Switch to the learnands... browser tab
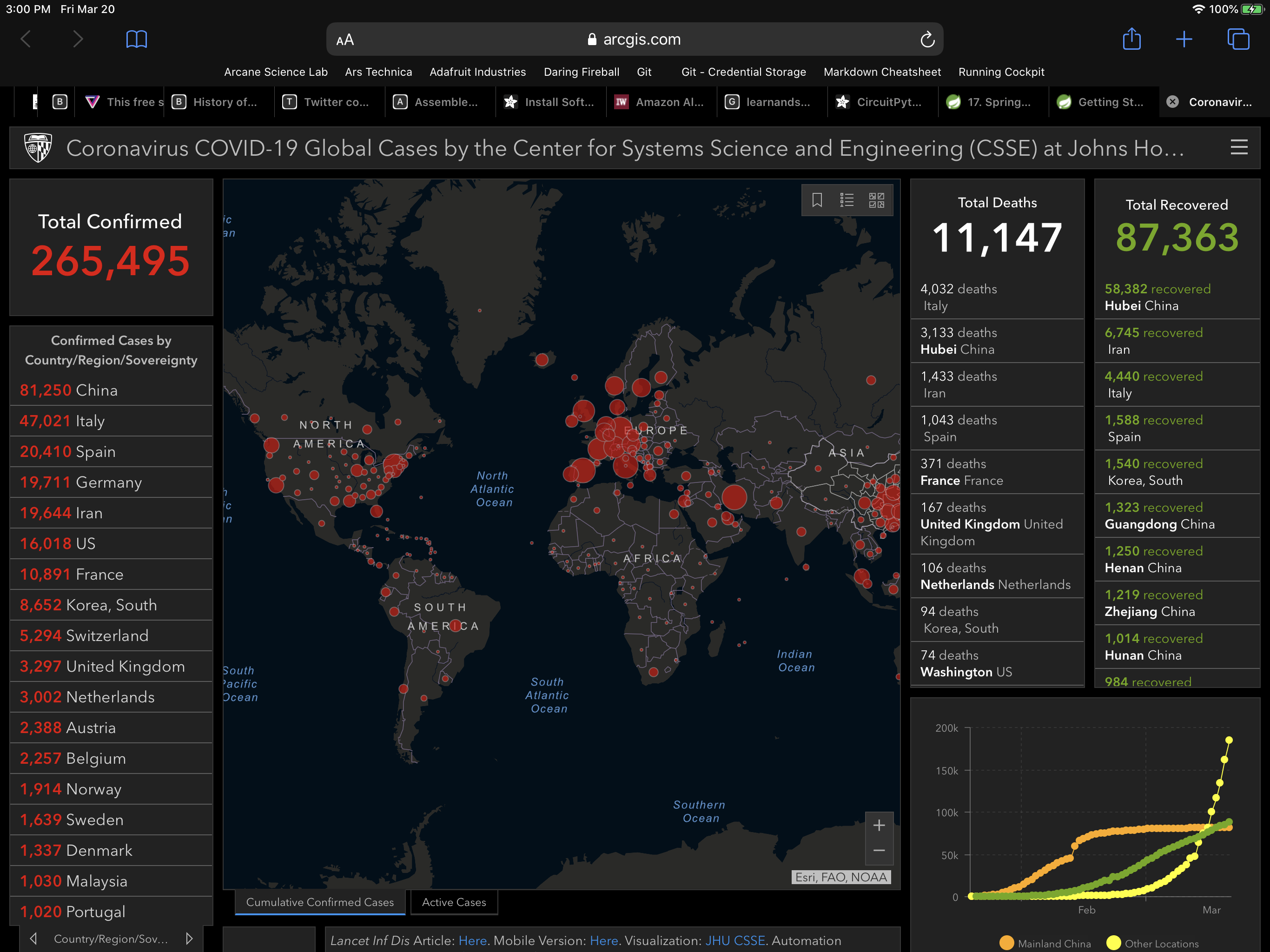This screenshot has height=952, width=1270. tap(772, 102)
